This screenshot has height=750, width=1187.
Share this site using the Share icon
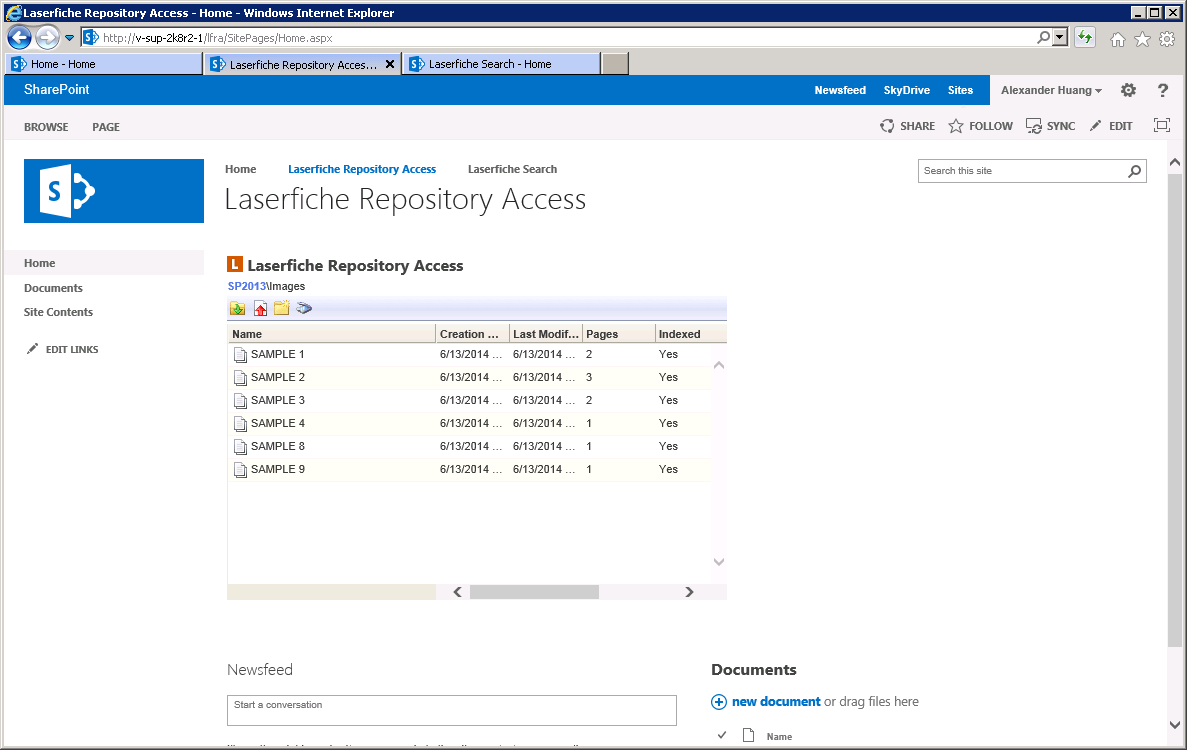point(887,126)
